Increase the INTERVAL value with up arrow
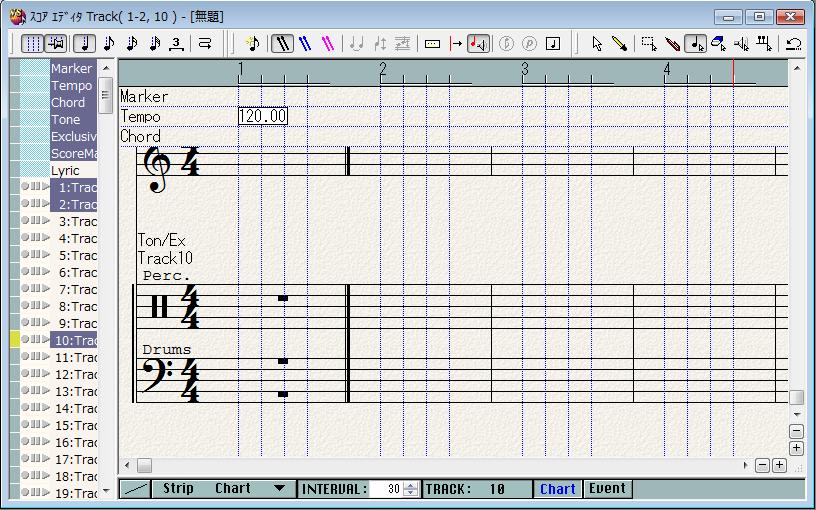 [411, 486]
